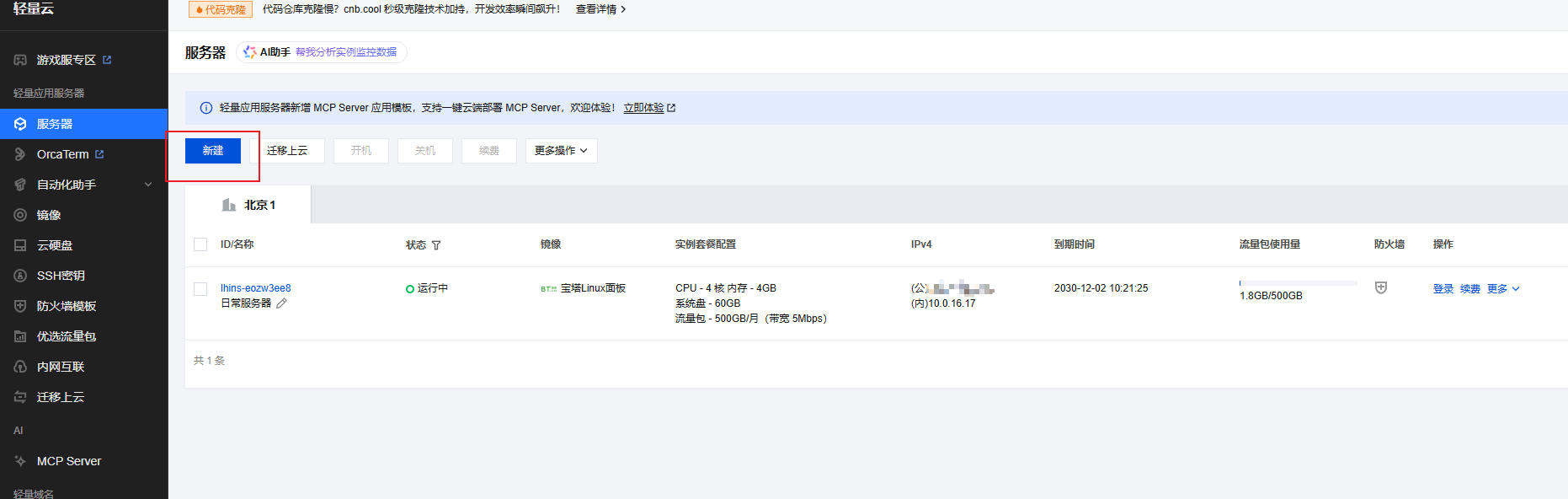Open the 状态 filter funnel icon

tap(436, 245)
